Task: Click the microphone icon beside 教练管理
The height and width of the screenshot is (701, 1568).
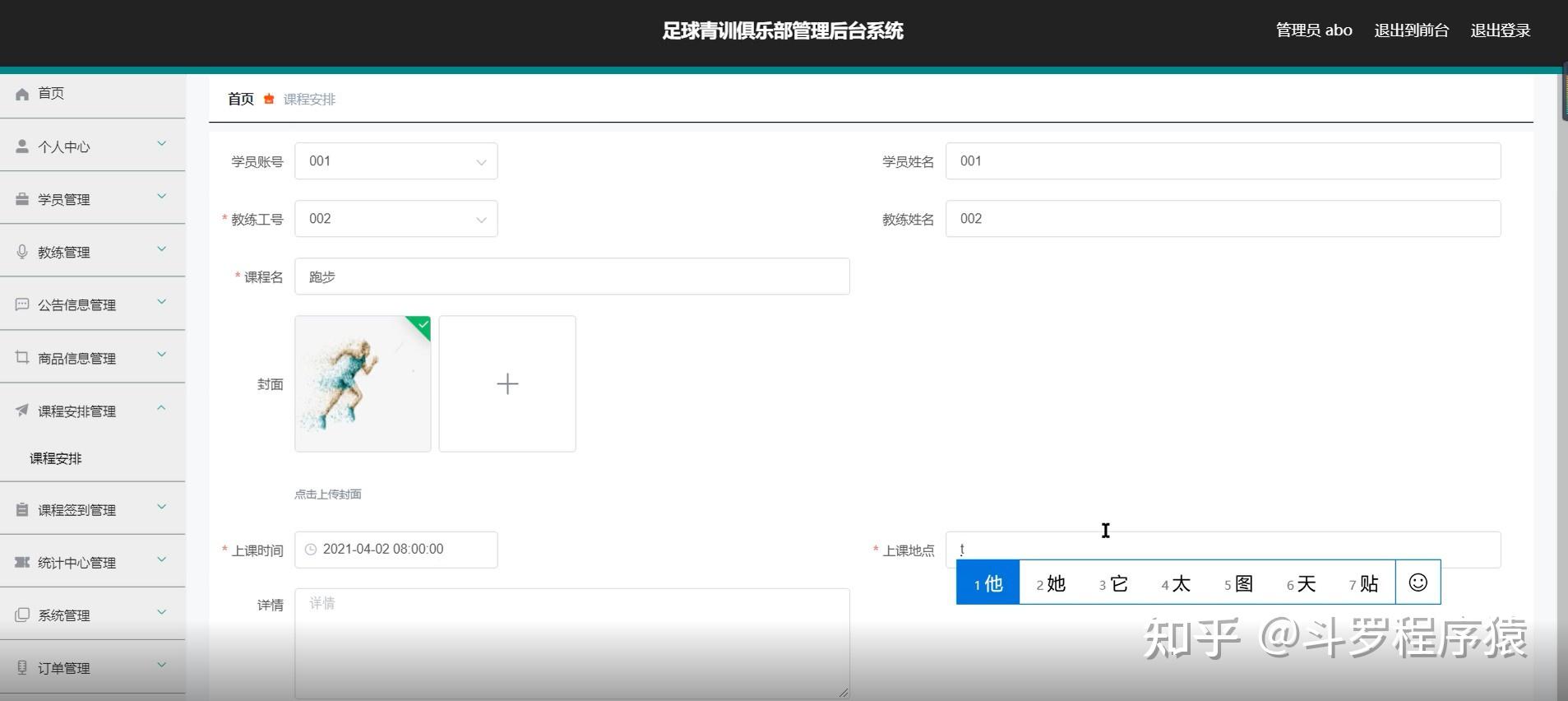Action: pos(22,252)
